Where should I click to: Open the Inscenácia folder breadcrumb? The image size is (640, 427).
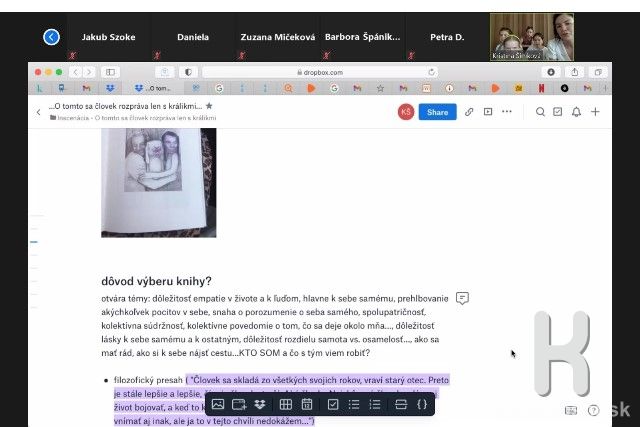(70, 118)
